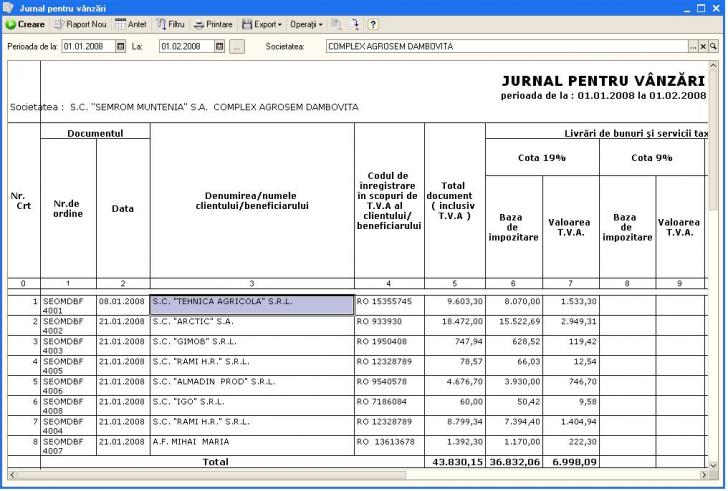Click VAT code RO 1950408

(389, 345)
